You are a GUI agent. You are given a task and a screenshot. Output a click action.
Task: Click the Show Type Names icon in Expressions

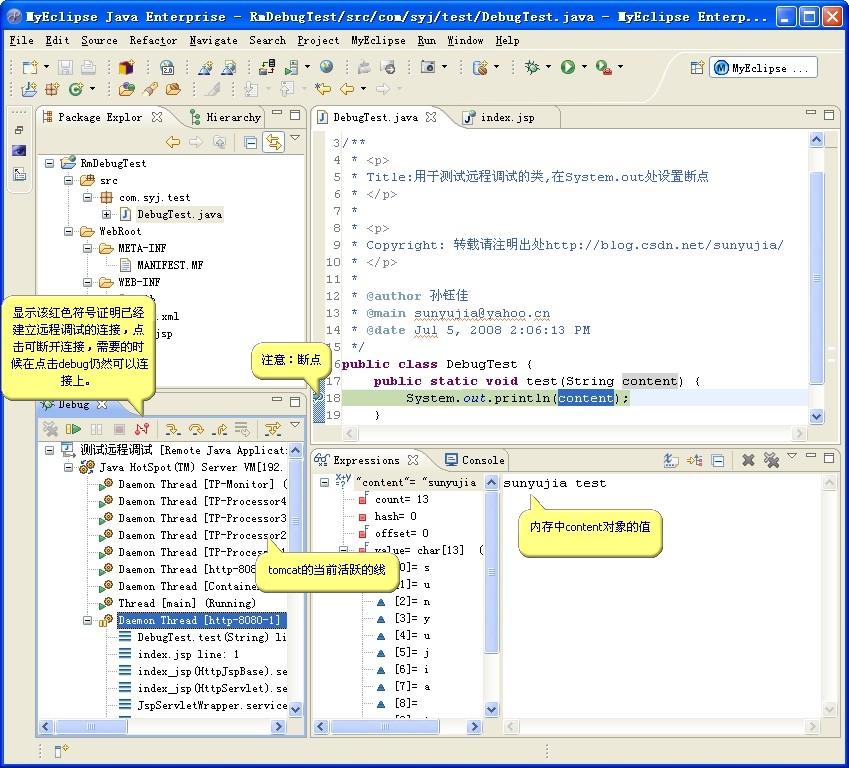click(671, 460)
